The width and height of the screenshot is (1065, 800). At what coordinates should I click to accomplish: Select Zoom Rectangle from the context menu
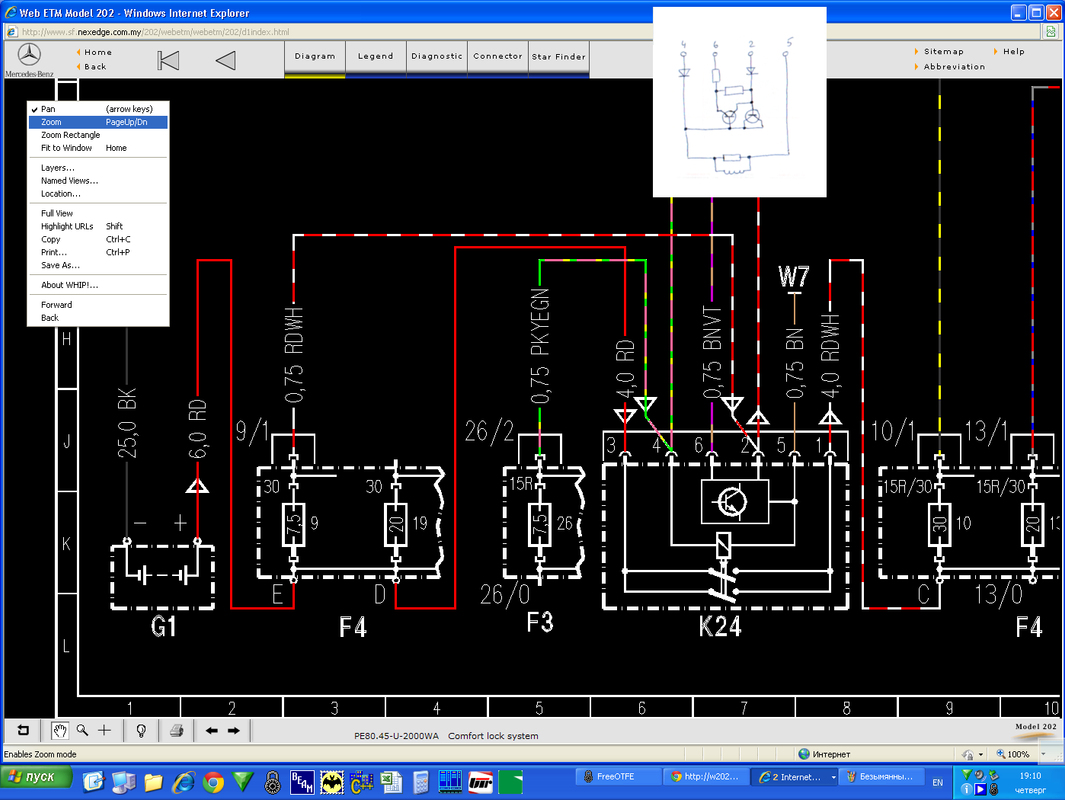point(70,135)
